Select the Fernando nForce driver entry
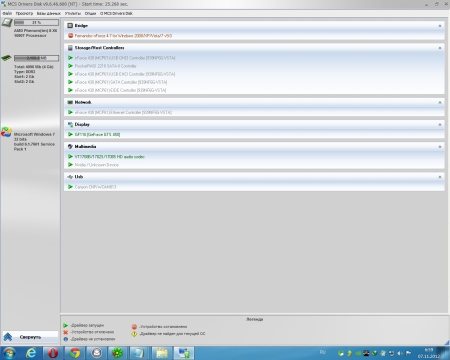 (x=123, y=35)
